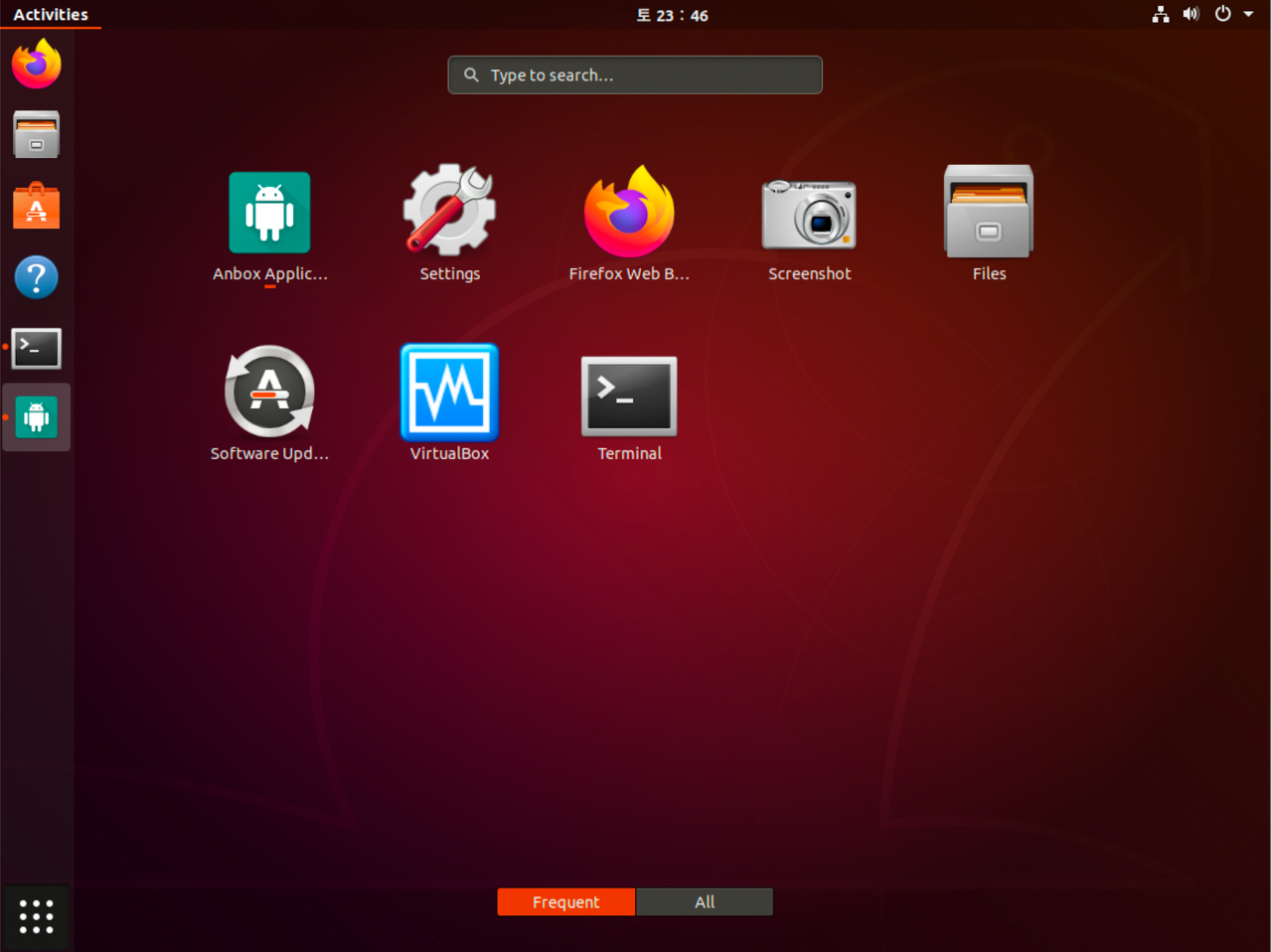Screen dimensions: 1272x952
Task: Launch Software Upd... from the grid
Action: coord(269,404)
